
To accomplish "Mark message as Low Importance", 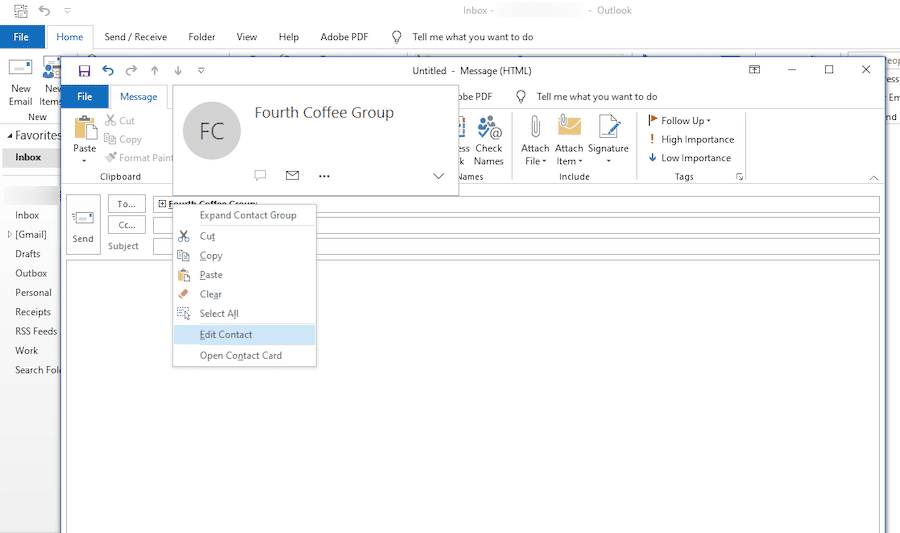I will click(x=690, y=158).
